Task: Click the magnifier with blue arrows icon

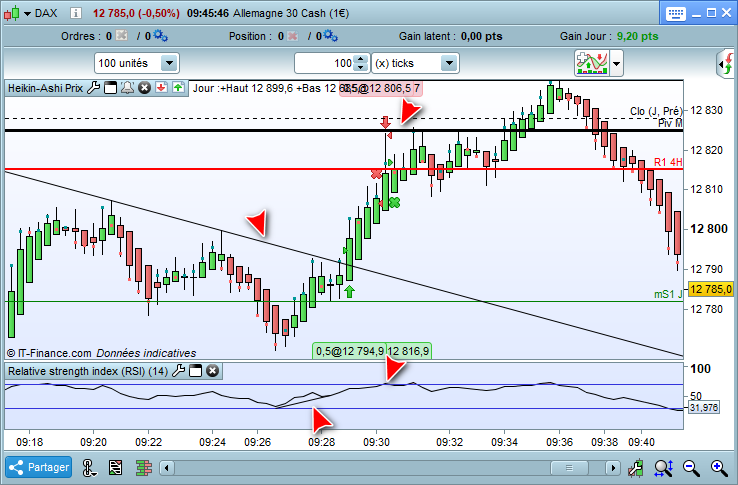Action: pyautogui.click(x=664, y=468)
